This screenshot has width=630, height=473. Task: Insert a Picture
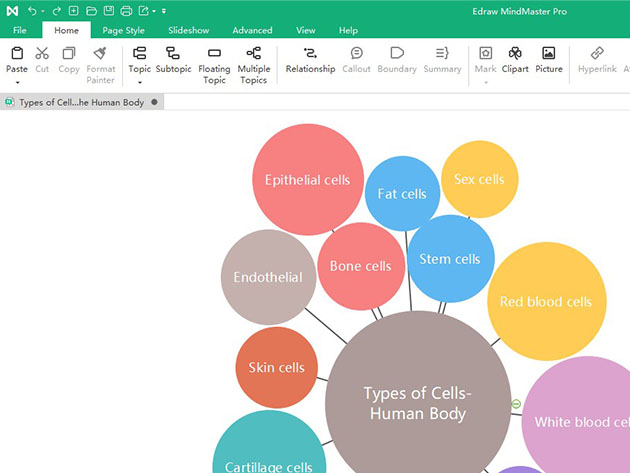[548, 60]
